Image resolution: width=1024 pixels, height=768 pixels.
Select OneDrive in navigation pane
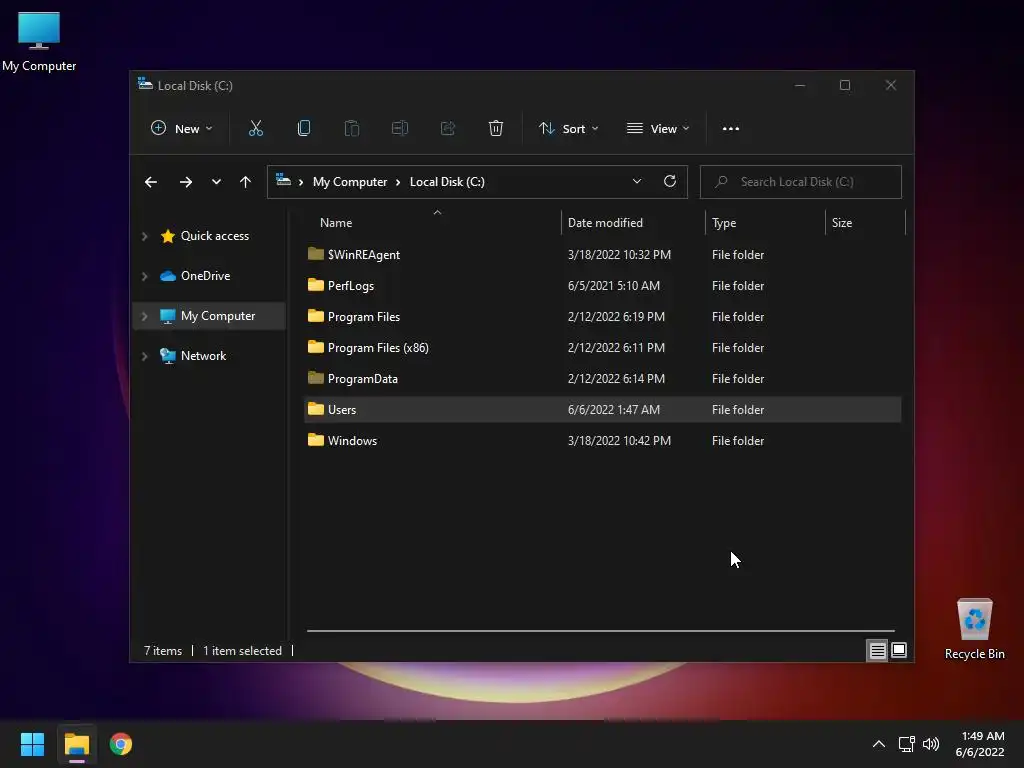205,276
